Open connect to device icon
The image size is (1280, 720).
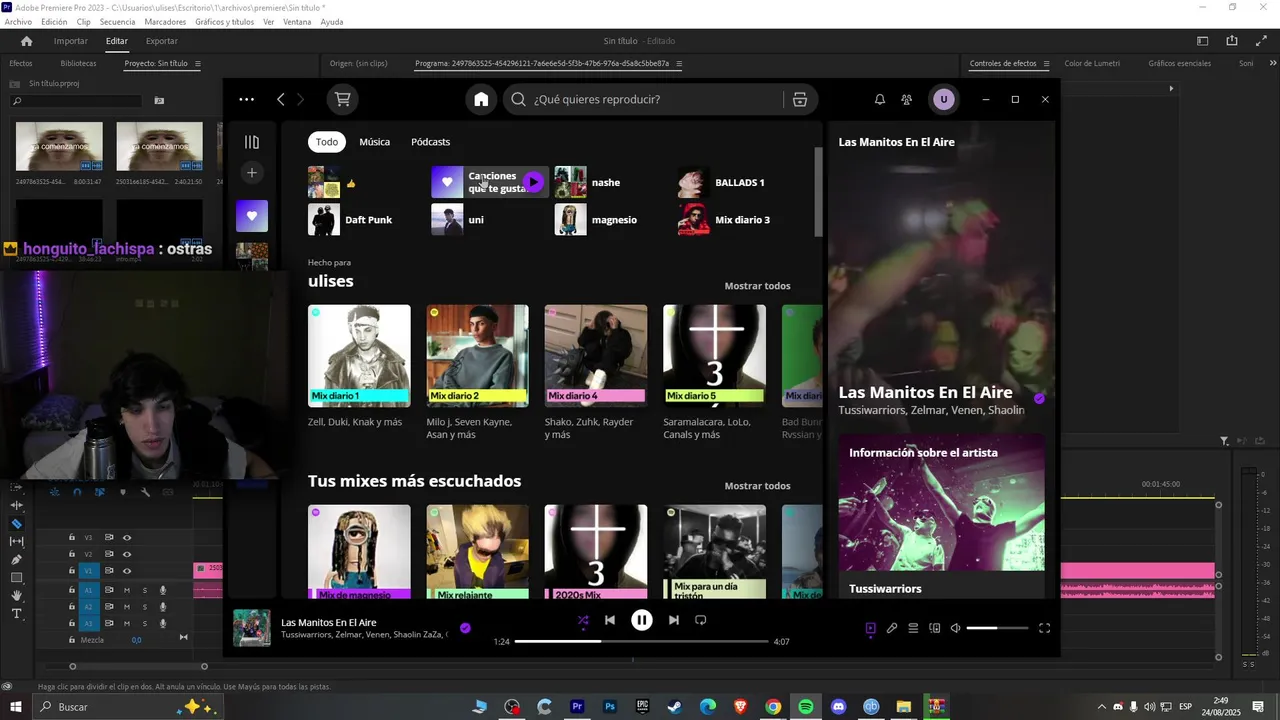935,629
